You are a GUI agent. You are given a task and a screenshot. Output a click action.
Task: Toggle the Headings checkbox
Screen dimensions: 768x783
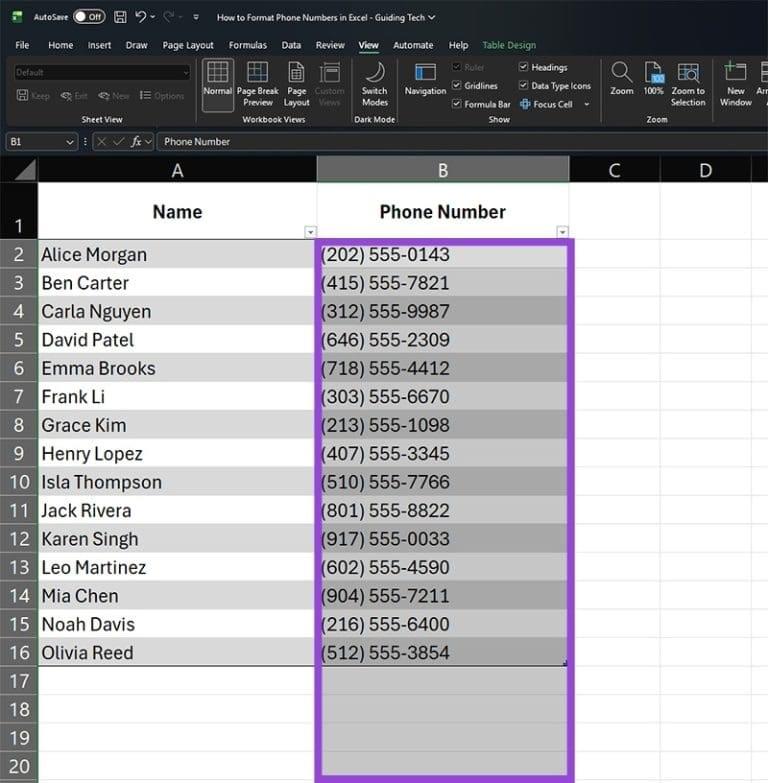coord(524,68)
